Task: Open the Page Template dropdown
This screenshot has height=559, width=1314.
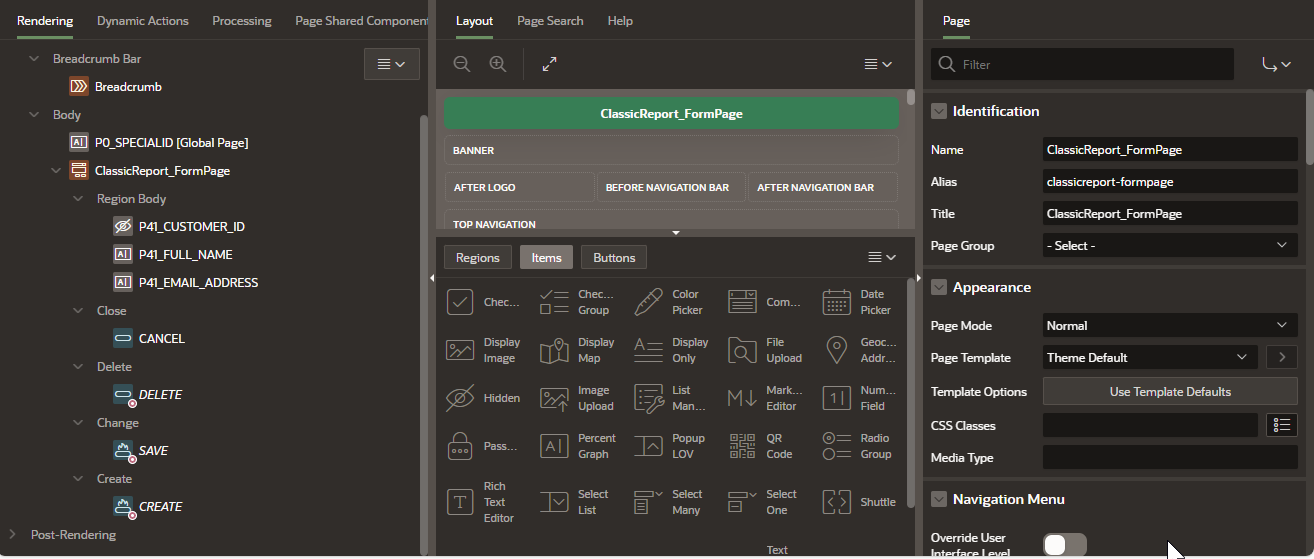Action: click(1150, 357)
